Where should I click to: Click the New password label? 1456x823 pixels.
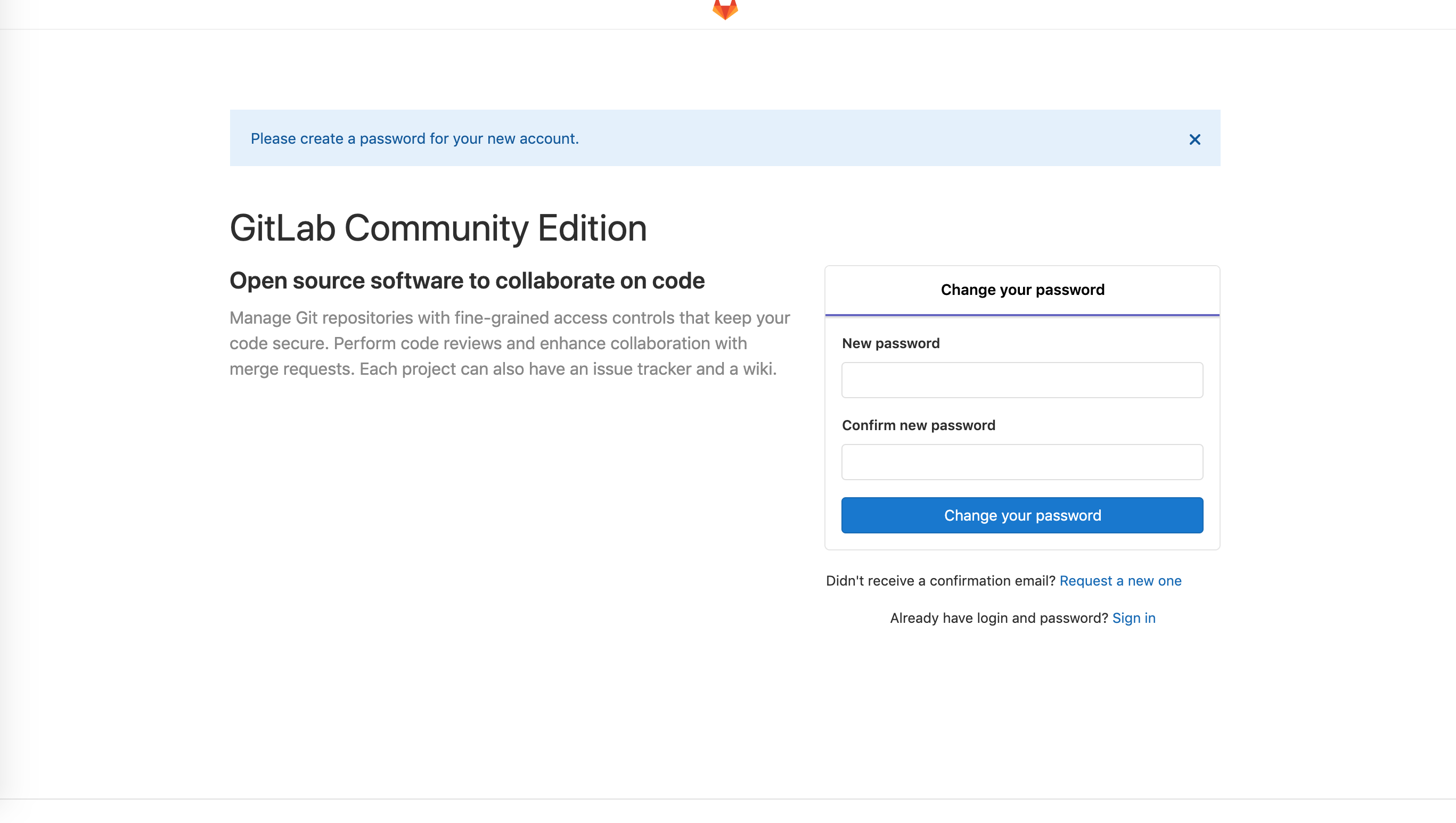tap(890, 343)
